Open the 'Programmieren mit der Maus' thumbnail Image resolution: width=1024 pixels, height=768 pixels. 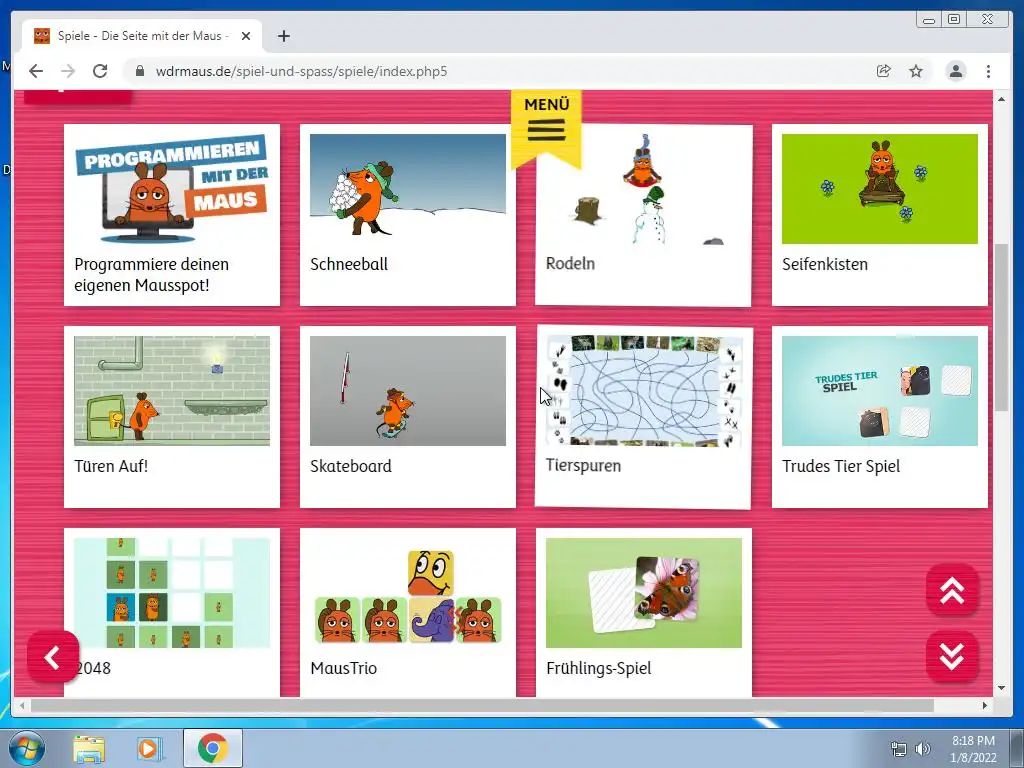pyautogui.click(x=172, y=189)
